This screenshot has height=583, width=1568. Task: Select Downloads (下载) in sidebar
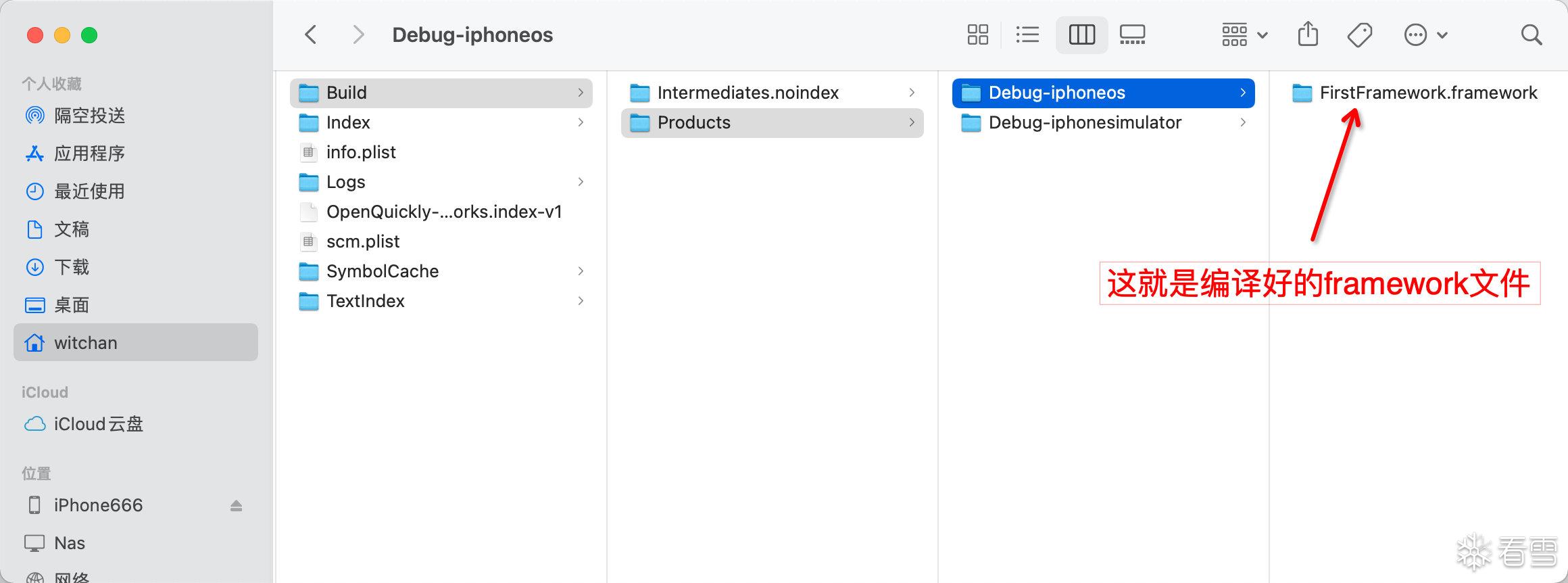point(71,267)
